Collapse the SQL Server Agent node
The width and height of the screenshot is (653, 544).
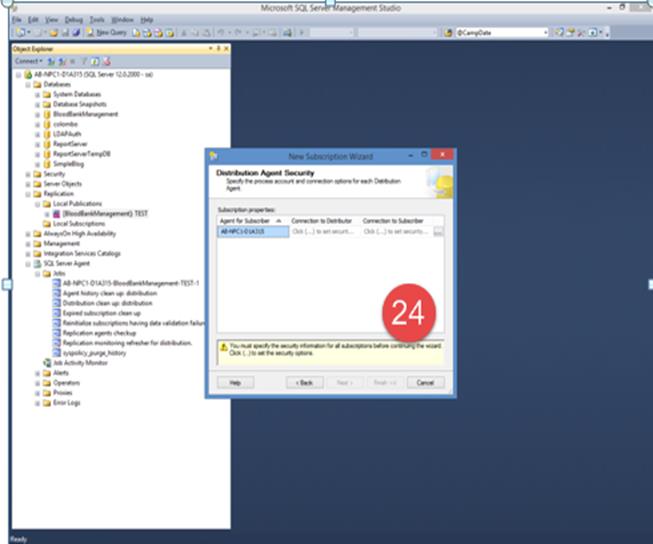click(28, 264)
